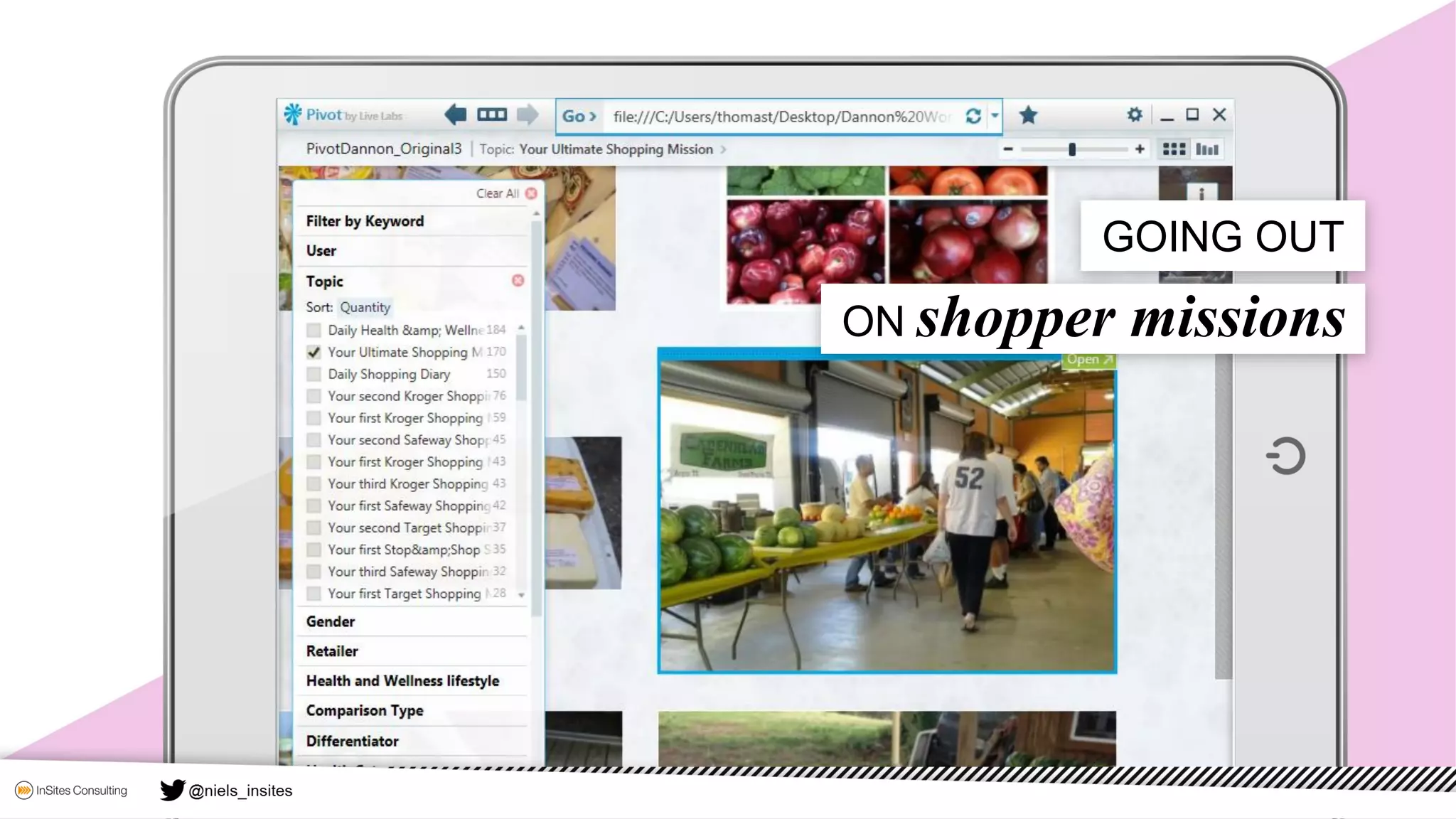
Task: Open address bar history dropdown arrow
Action: point(995,115)
